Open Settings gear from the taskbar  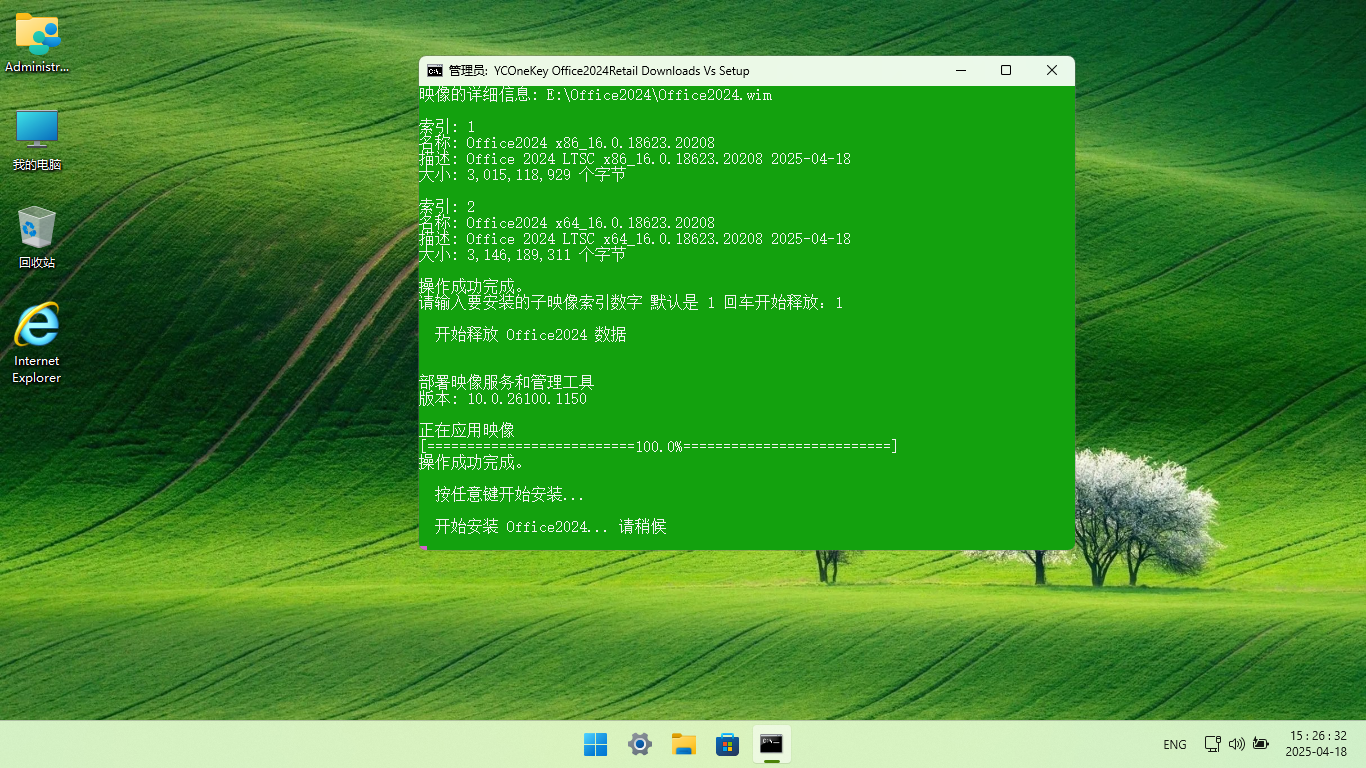pyautogui.click(x=640, y=744)
